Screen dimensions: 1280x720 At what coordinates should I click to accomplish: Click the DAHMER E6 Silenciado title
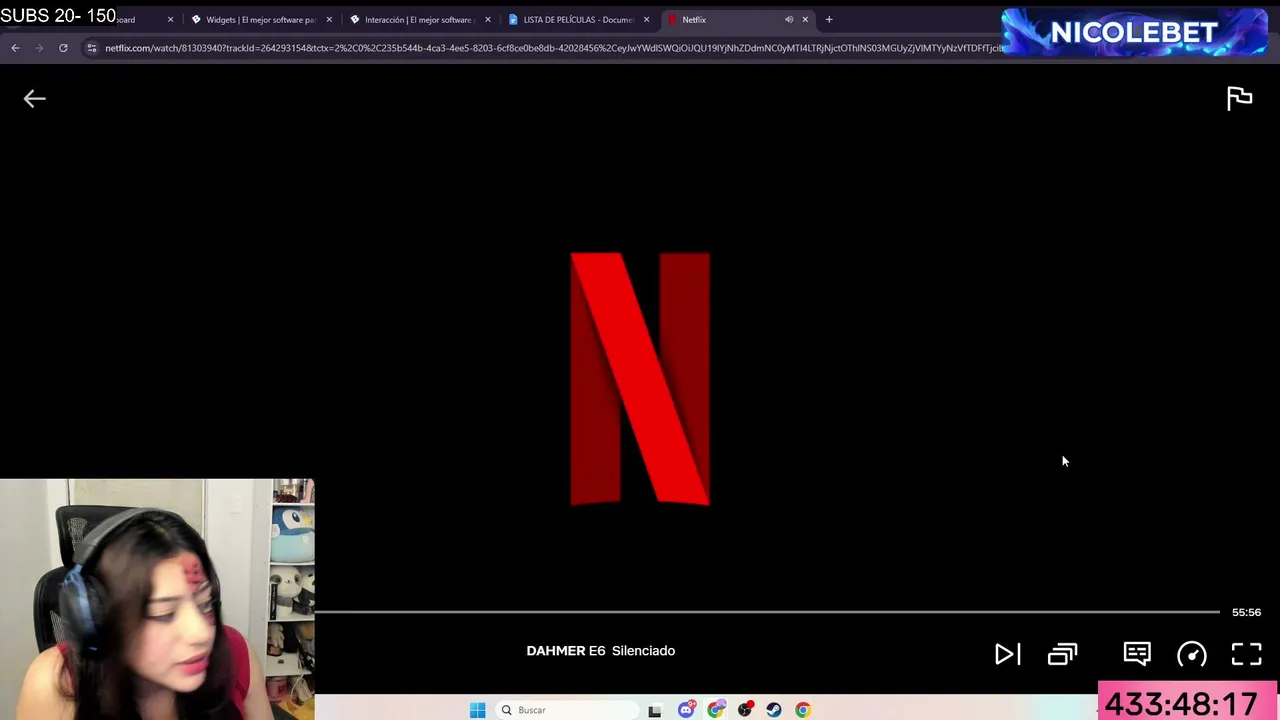coord(600,651)
